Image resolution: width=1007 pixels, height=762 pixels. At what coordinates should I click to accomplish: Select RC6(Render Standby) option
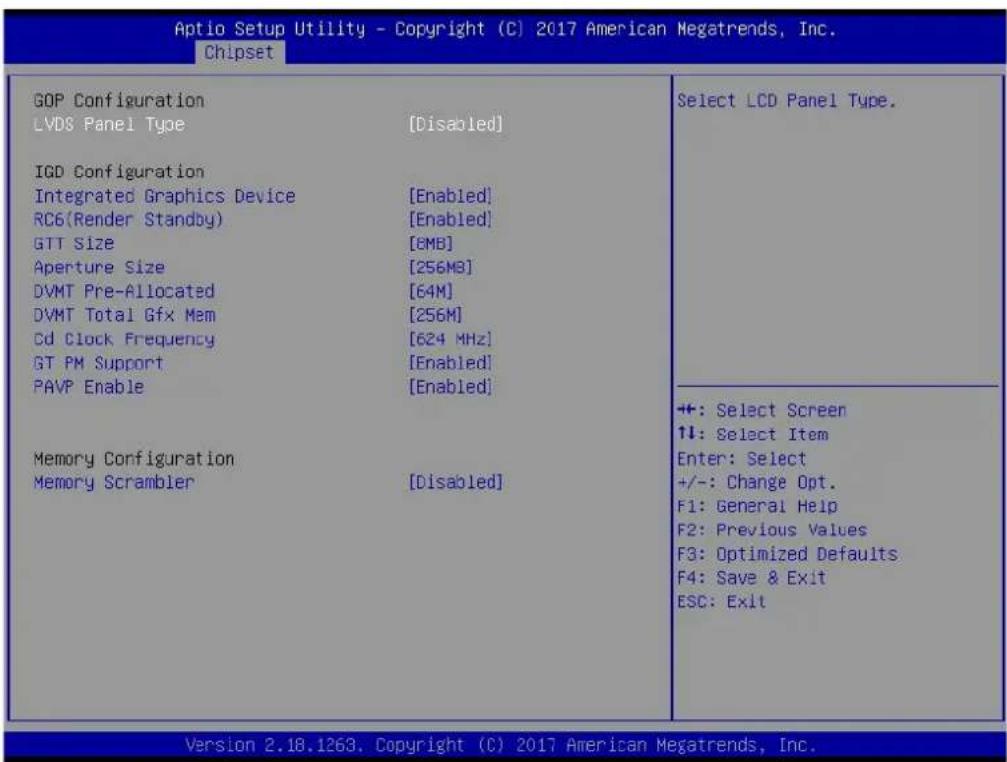(128, 220)
